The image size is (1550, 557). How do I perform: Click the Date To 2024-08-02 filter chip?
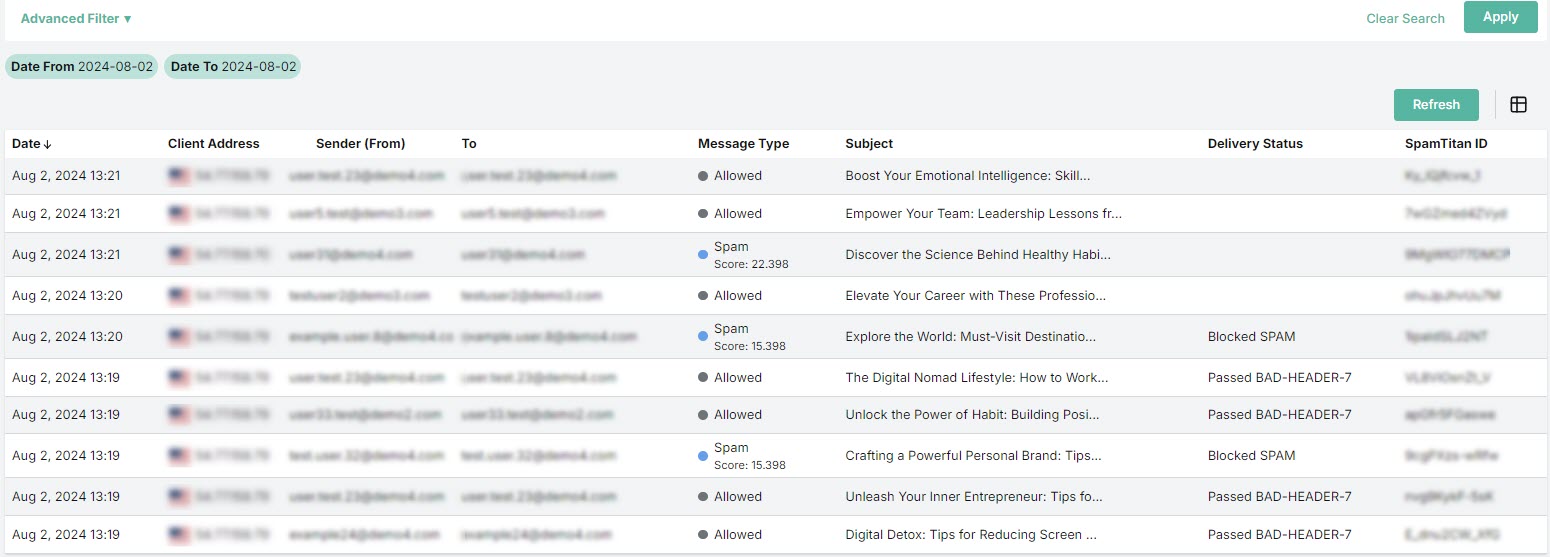[233, 67]
